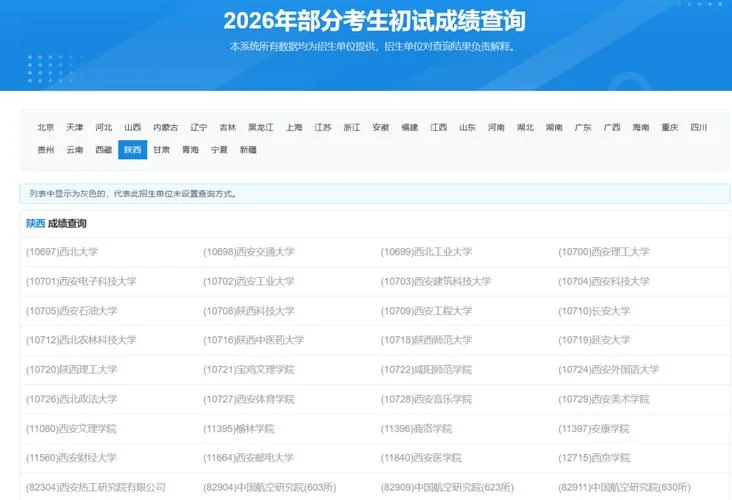
Task: Select (10704)西安科技大学 entry
Action: pyautogui.click(x=604, y=281)
